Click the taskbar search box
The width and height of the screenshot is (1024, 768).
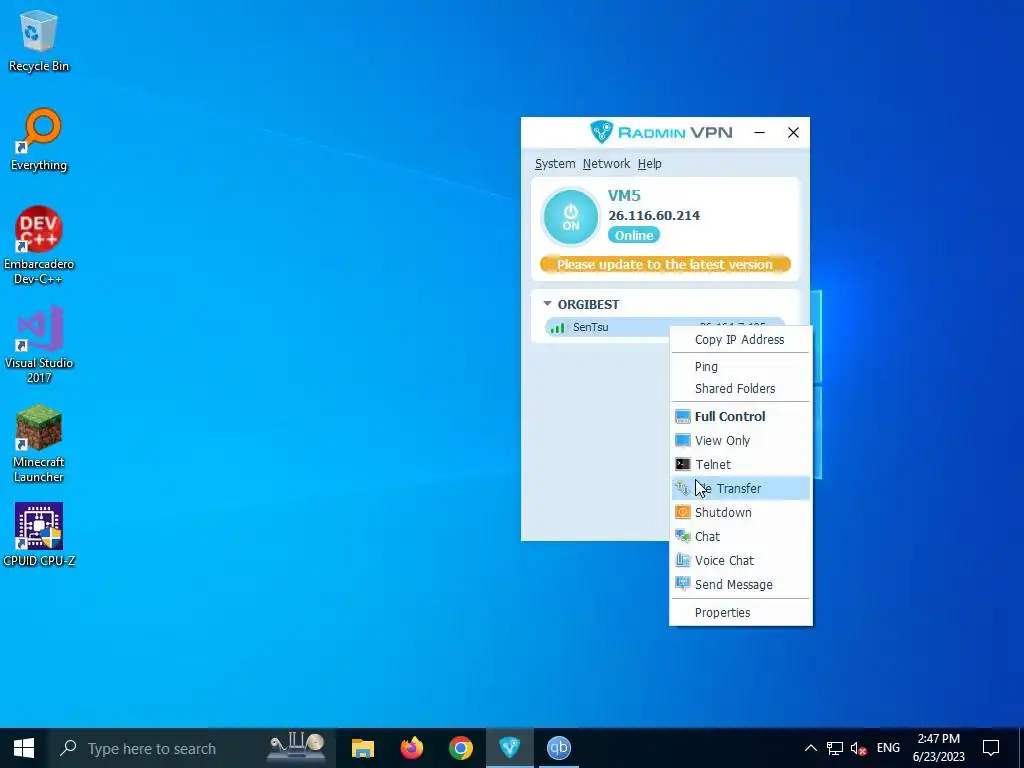coord(191,748)
